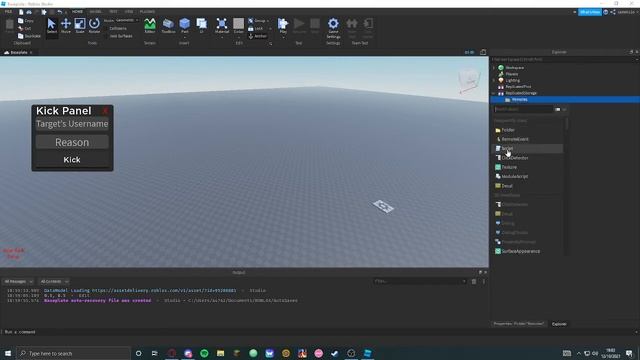Open the File Explorer taskbar icon
This screenshot has height=360, width=640.
[x=220, y=353]
